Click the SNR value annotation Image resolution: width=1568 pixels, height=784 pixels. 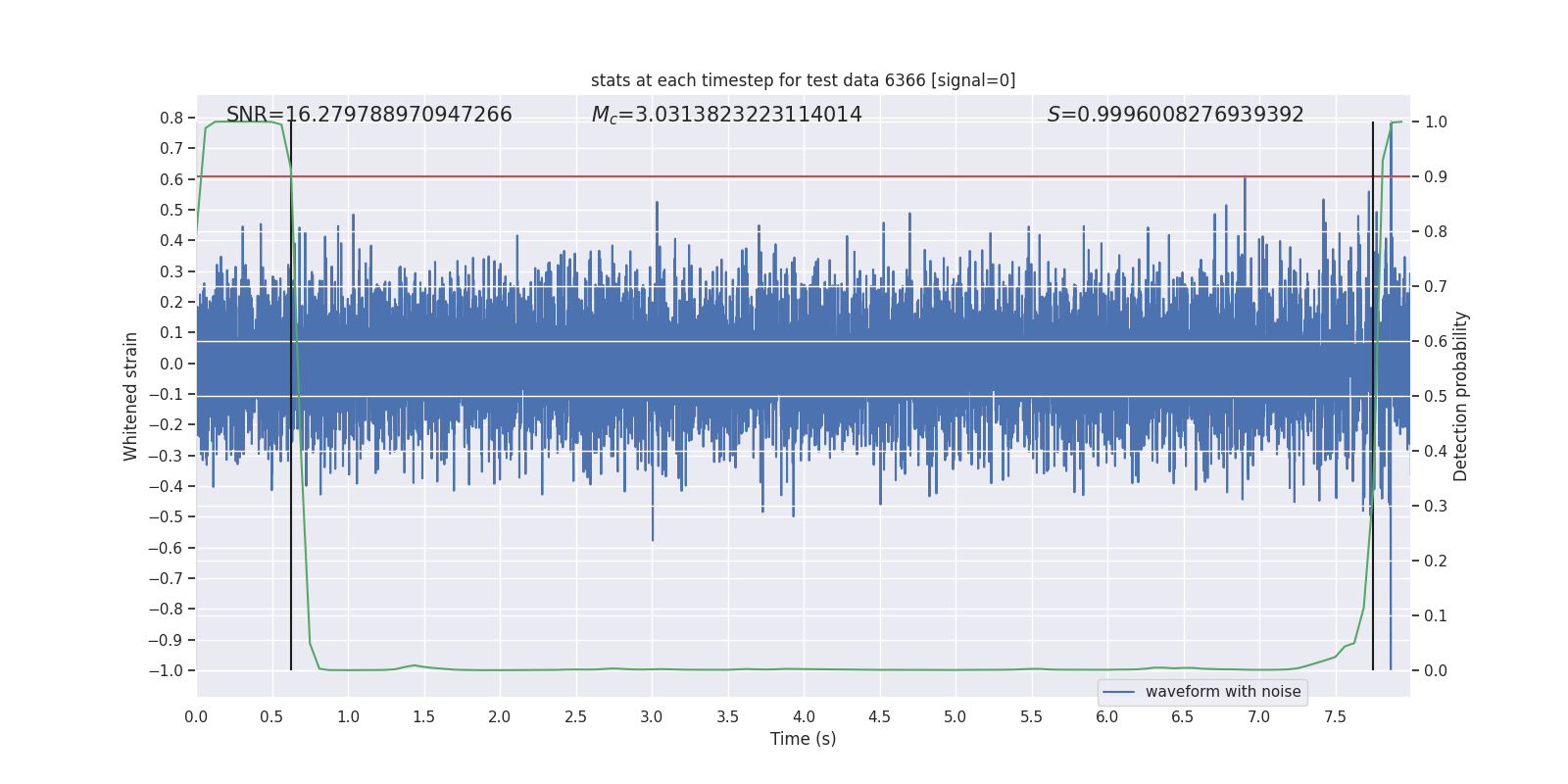tap(368, 115)
